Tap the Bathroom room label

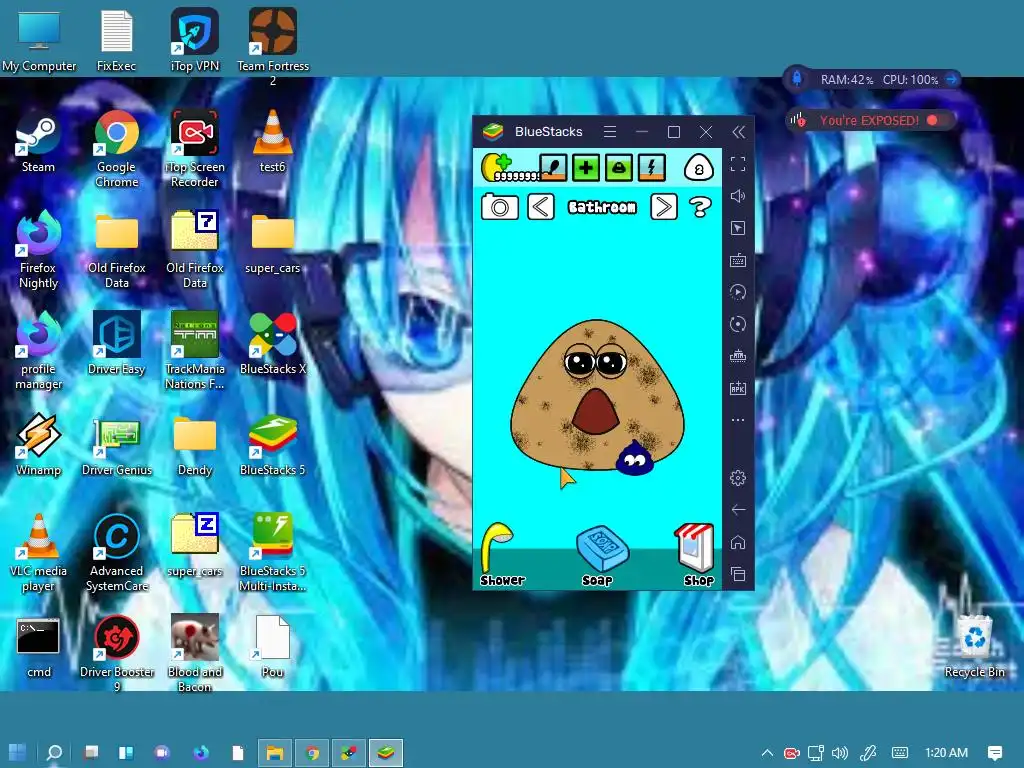click(601, 208)
